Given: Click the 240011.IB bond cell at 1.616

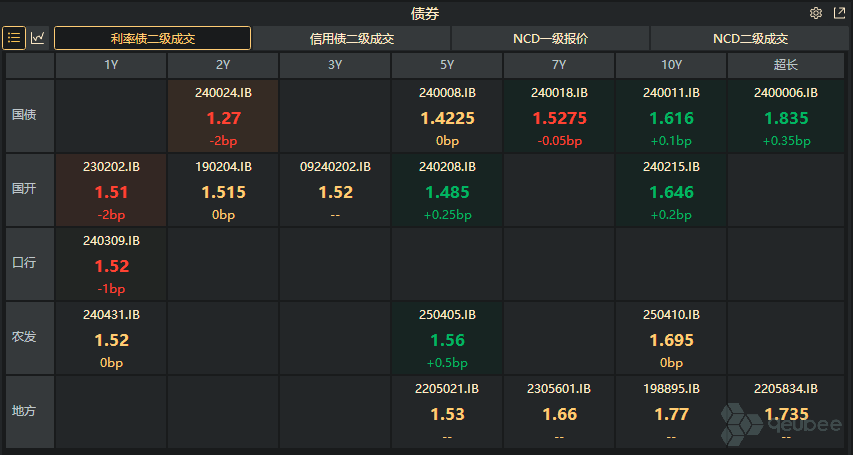Looking at the screenshot, I should point(671,116).
